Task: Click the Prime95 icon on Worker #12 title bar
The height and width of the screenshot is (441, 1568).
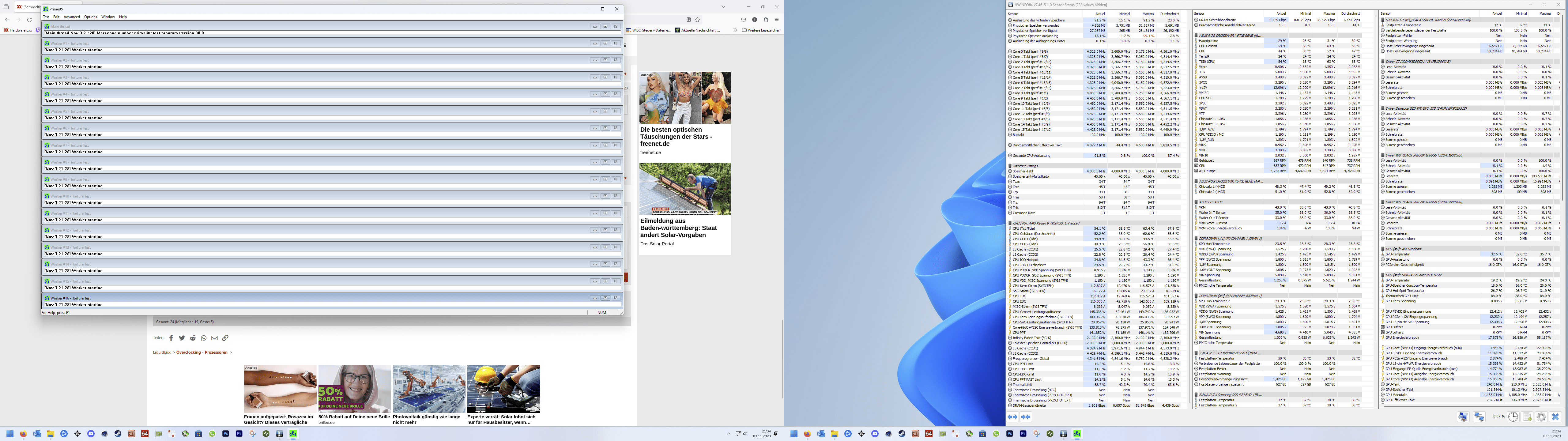Action: [x=47, y=230]
